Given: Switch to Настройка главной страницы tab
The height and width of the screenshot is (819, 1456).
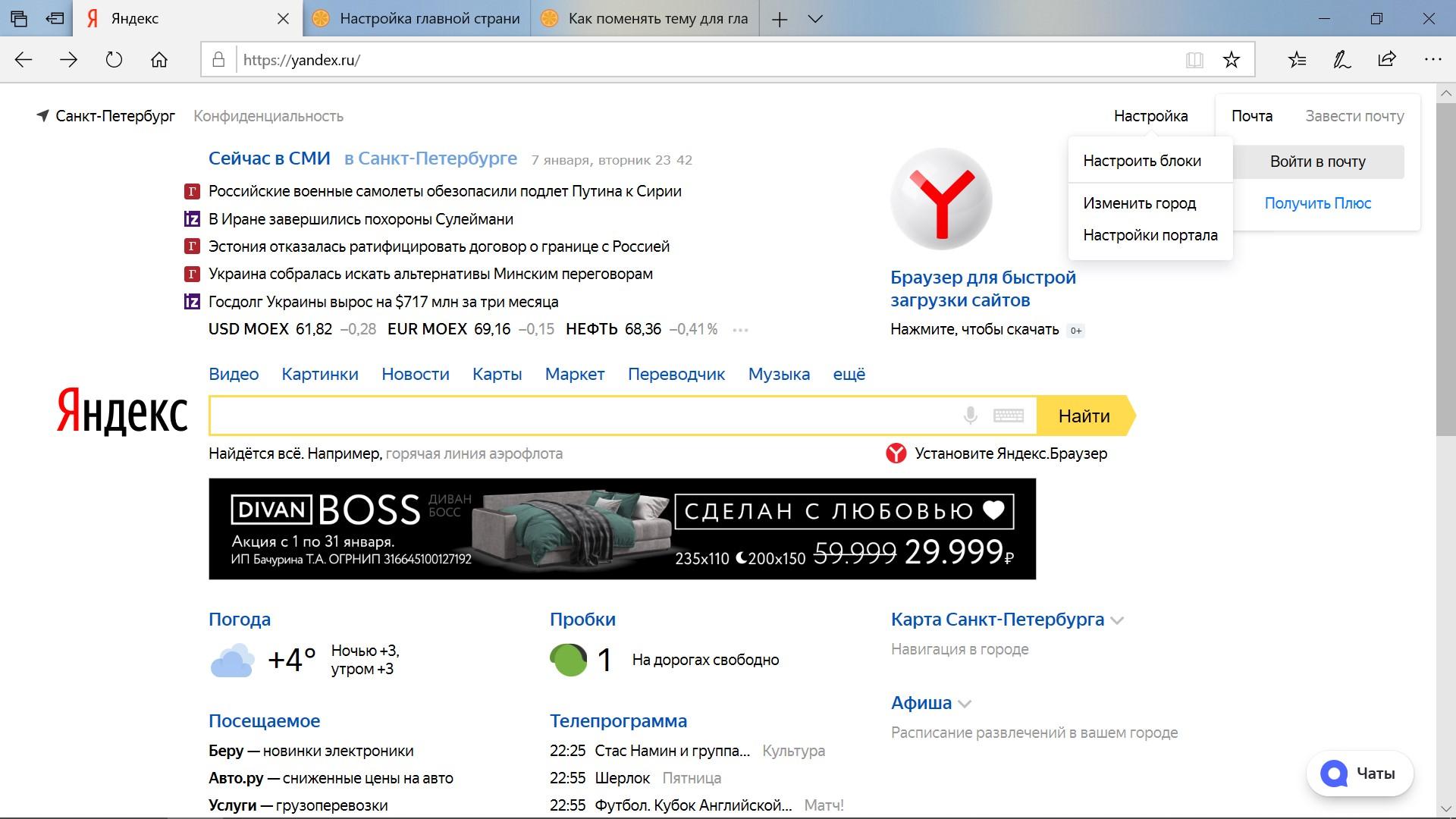Looking at the screenshot, I should click(417, 19).
